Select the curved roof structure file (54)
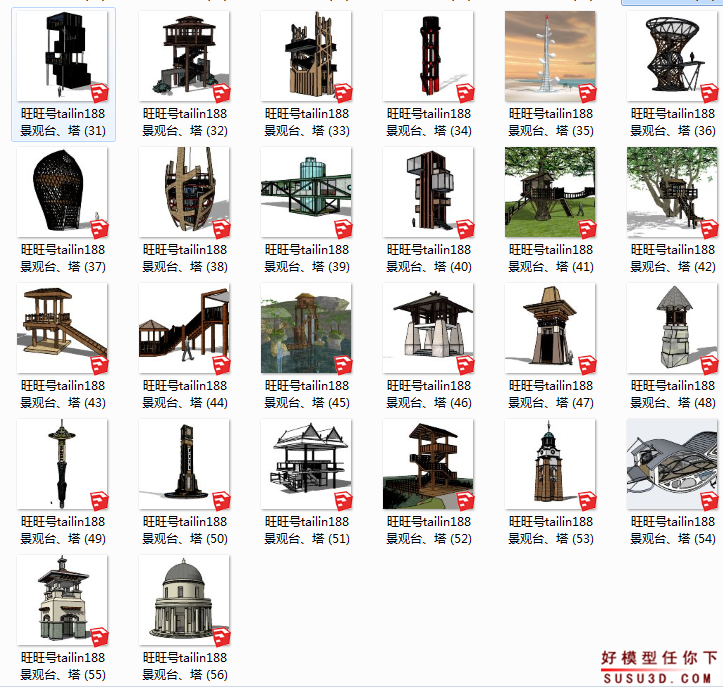This screenshot has height=687, width=723. tap(672, 464)
